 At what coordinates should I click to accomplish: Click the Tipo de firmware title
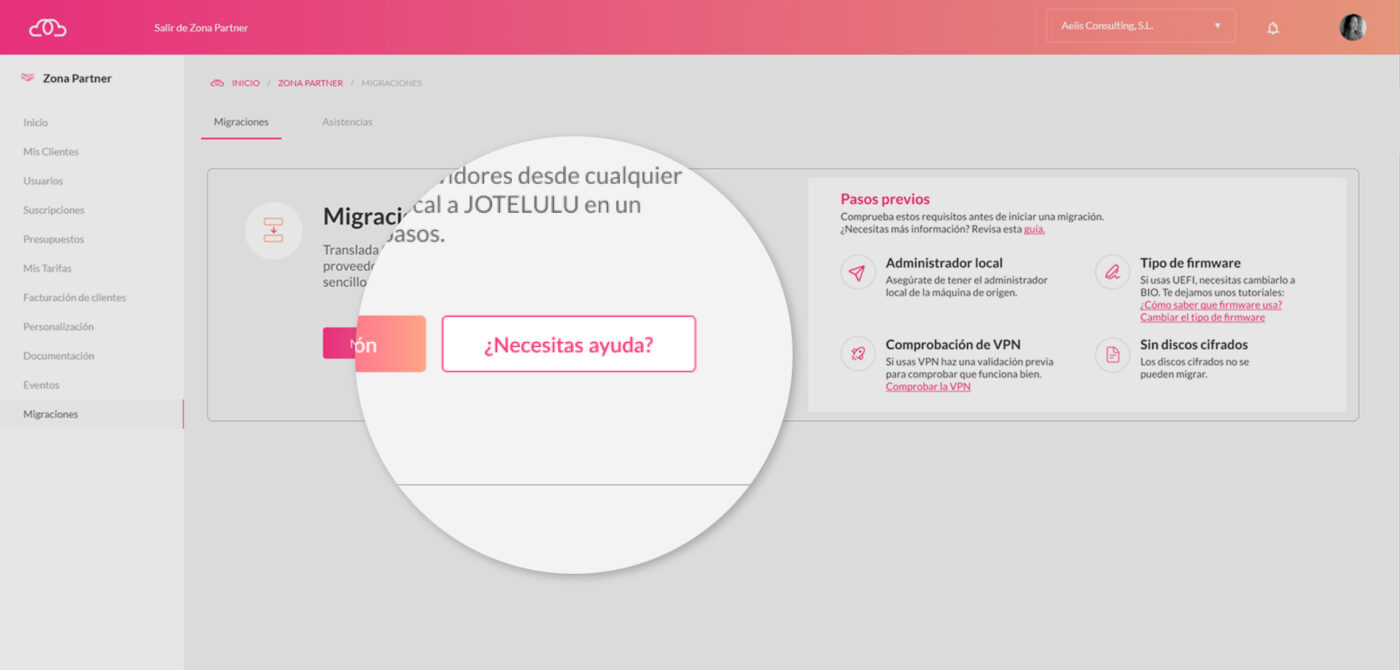pos(1190,263)
